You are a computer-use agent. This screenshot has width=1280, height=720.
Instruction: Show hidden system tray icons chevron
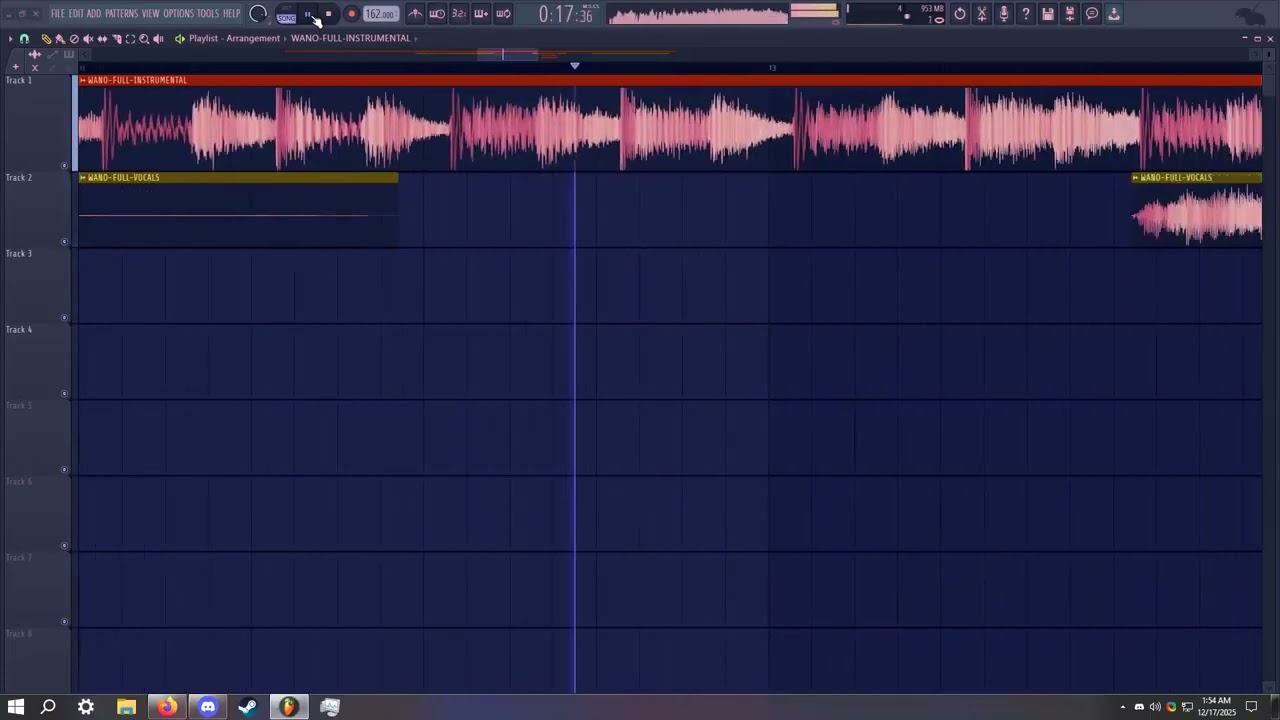point(1122,707)
